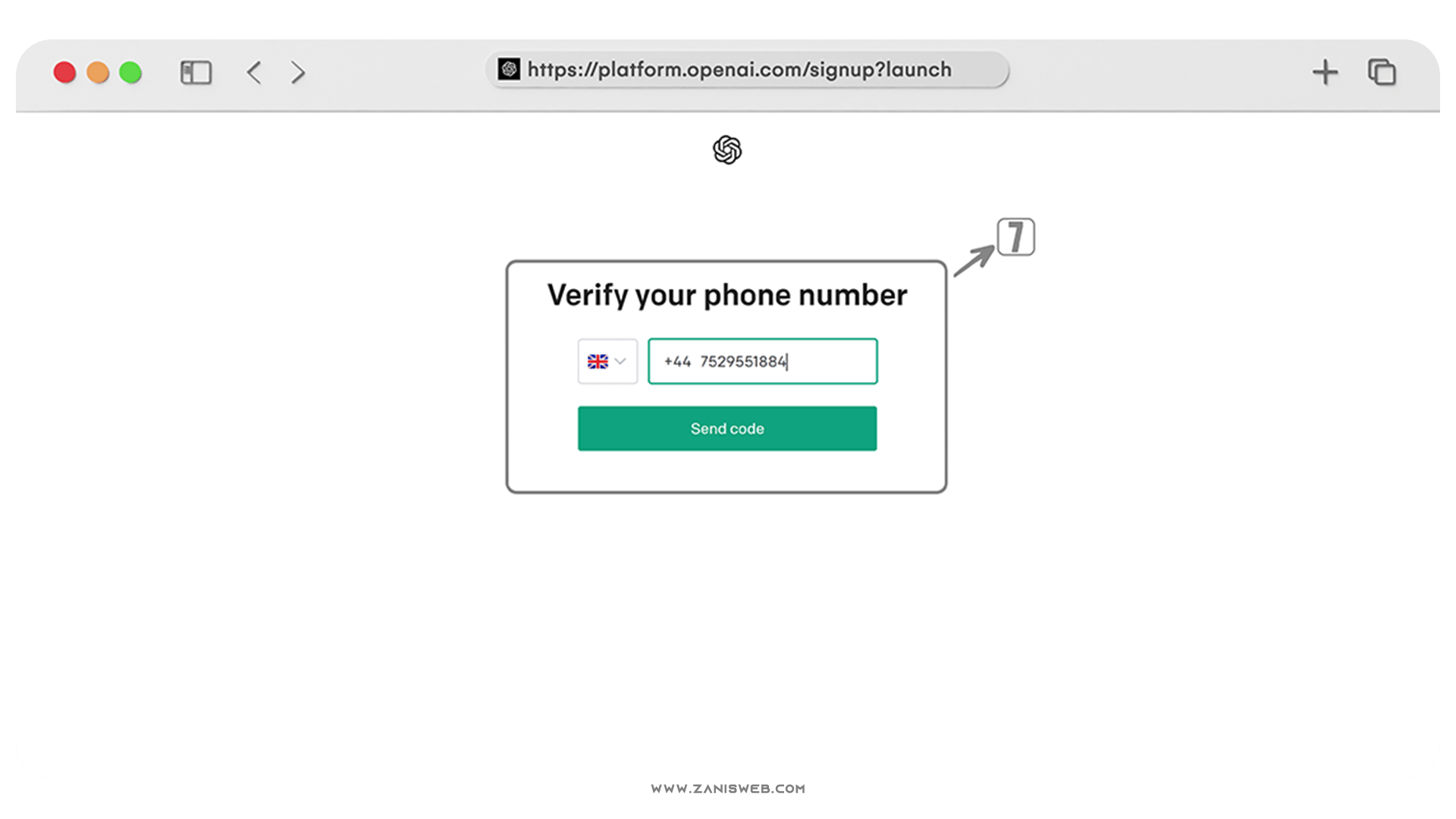
Task: Enable the phone number input field
Action: click(x=762, y=361)
